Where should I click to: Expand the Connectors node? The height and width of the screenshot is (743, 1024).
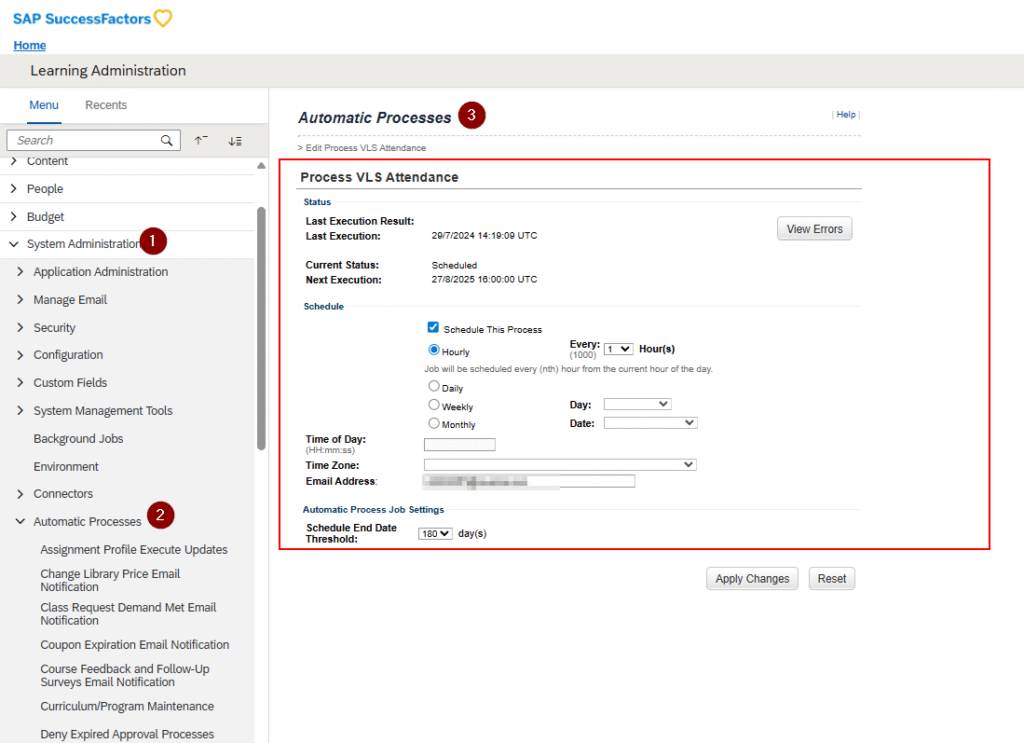pos(20,494)
